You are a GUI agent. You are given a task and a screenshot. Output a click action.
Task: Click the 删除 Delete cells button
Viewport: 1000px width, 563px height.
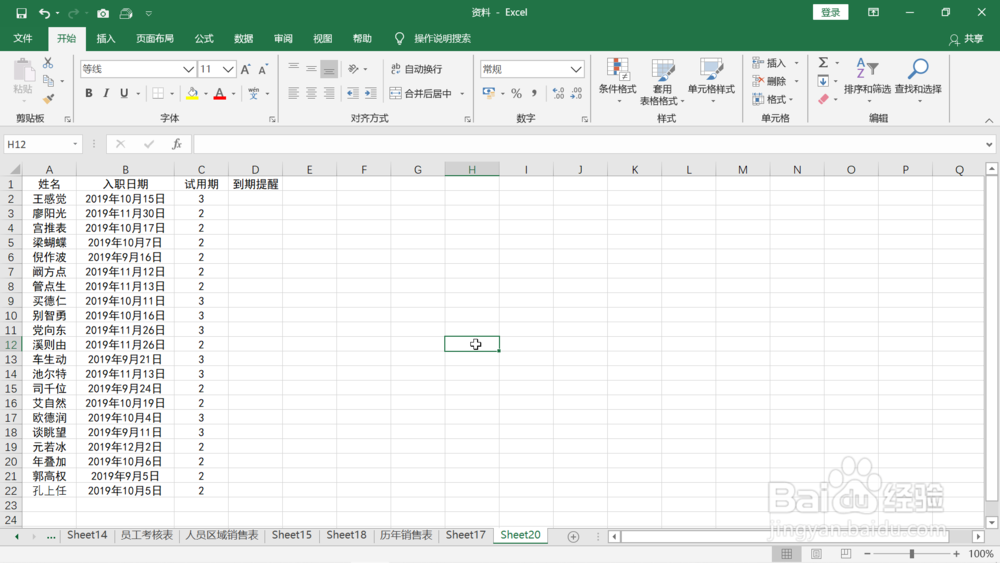click(x=769, y=81)
